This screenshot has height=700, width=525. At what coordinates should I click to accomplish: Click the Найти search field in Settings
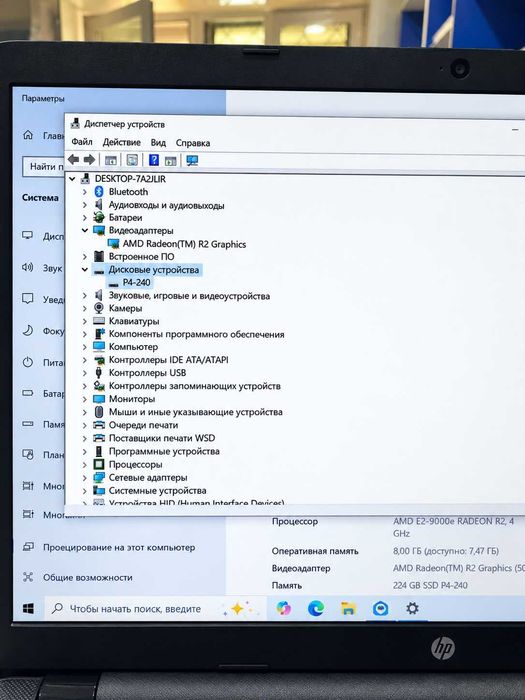click(43, 167)
